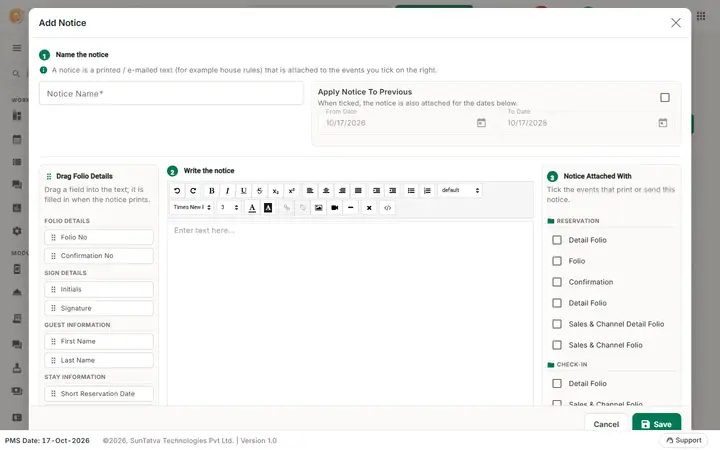Click the redo icon in the editor toolbar
720x450 pixels.
tap(193, 191)
